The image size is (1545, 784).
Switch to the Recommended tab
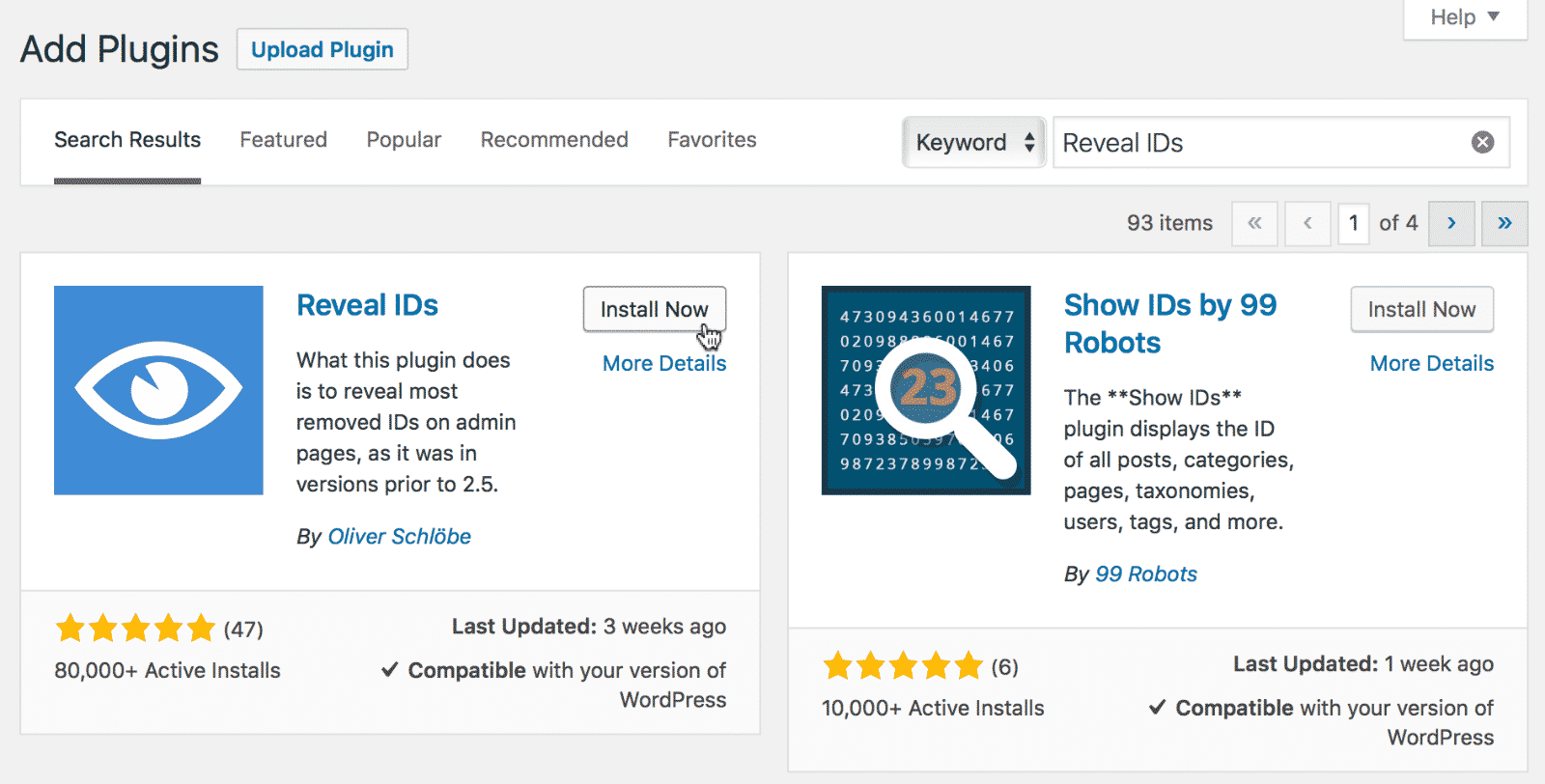pos(554,140)
